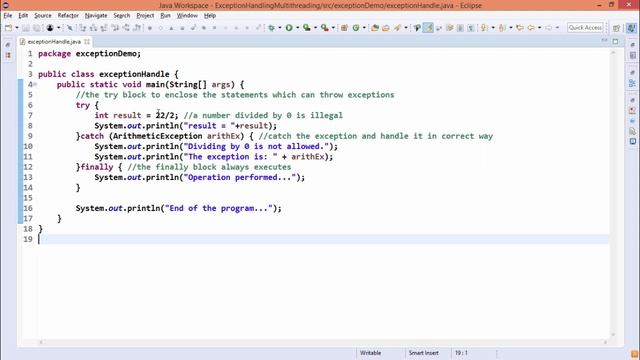Click the text 'int result' on line 7

coord(118,116)
